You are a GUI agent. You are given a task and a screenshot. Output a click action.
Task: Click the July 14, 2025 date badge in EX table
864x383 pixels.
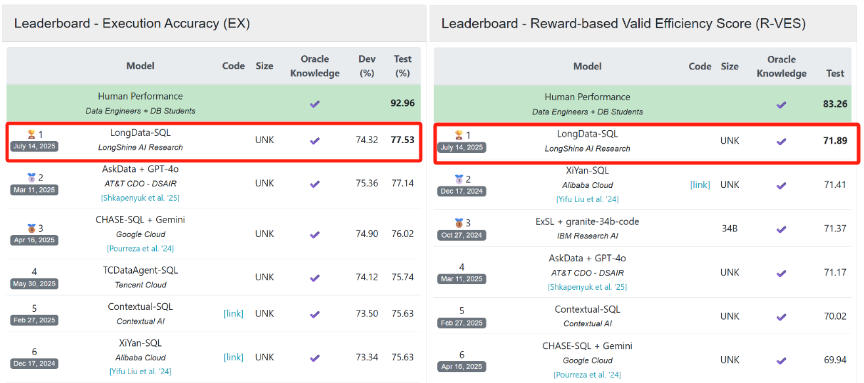34,147
